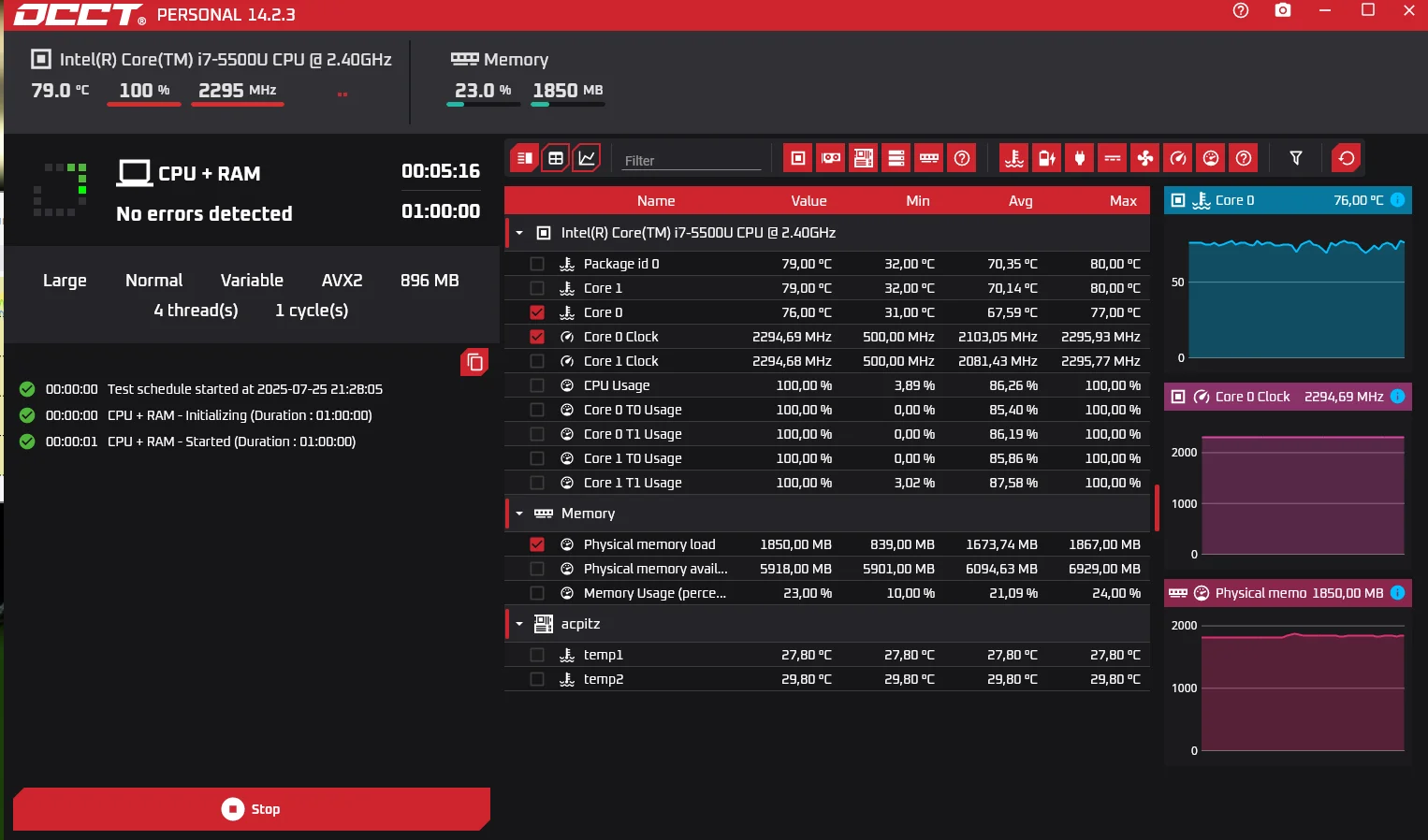Sort the table by Avg column
Image resolution: width=1428 pixels, height=840 pixels.
(x=1021, y=201)
